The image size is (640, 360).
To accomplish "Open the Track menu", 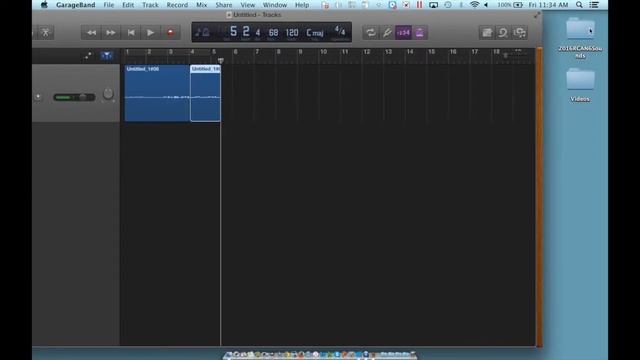I will tap(150, 5).
